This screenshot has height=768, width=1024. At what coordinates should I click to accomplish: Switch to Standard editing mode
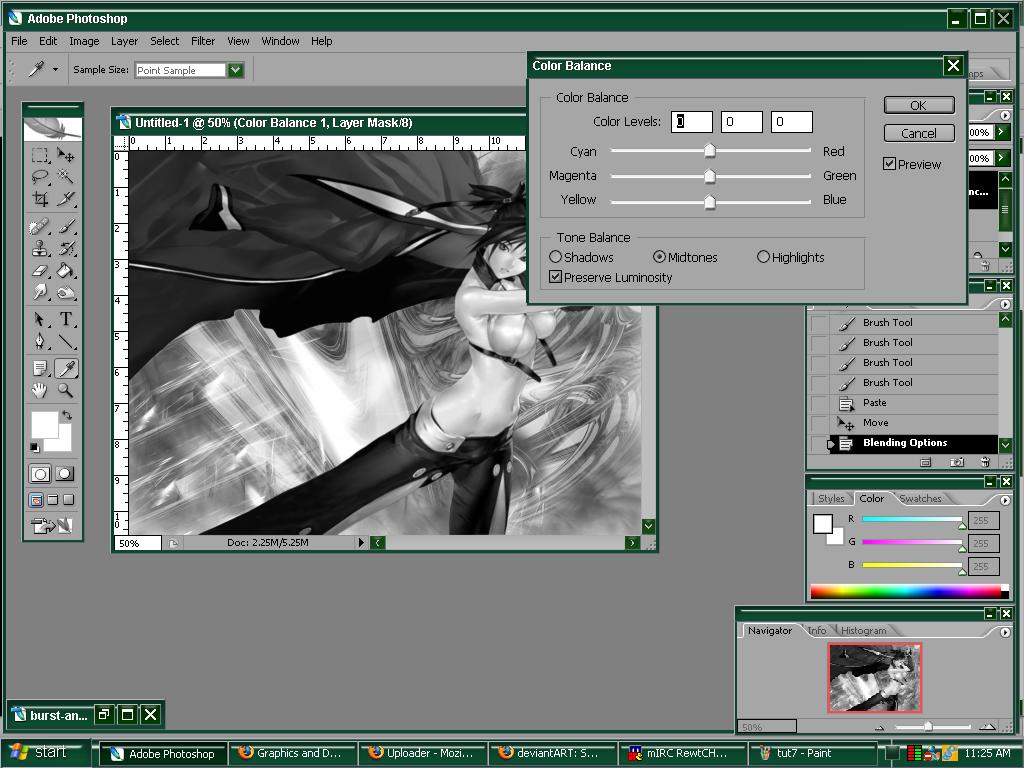pyautogui.click(x=40, y=474)
